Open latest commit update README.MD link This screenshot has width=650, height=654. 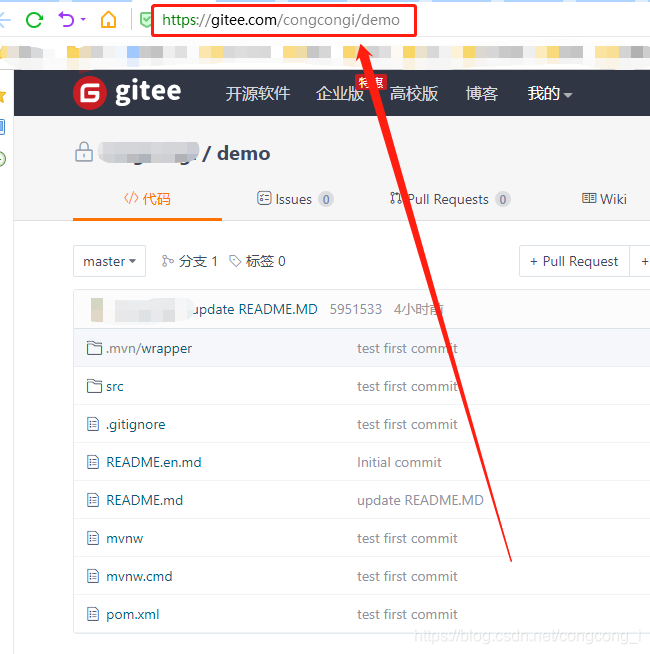click(255, 309)
